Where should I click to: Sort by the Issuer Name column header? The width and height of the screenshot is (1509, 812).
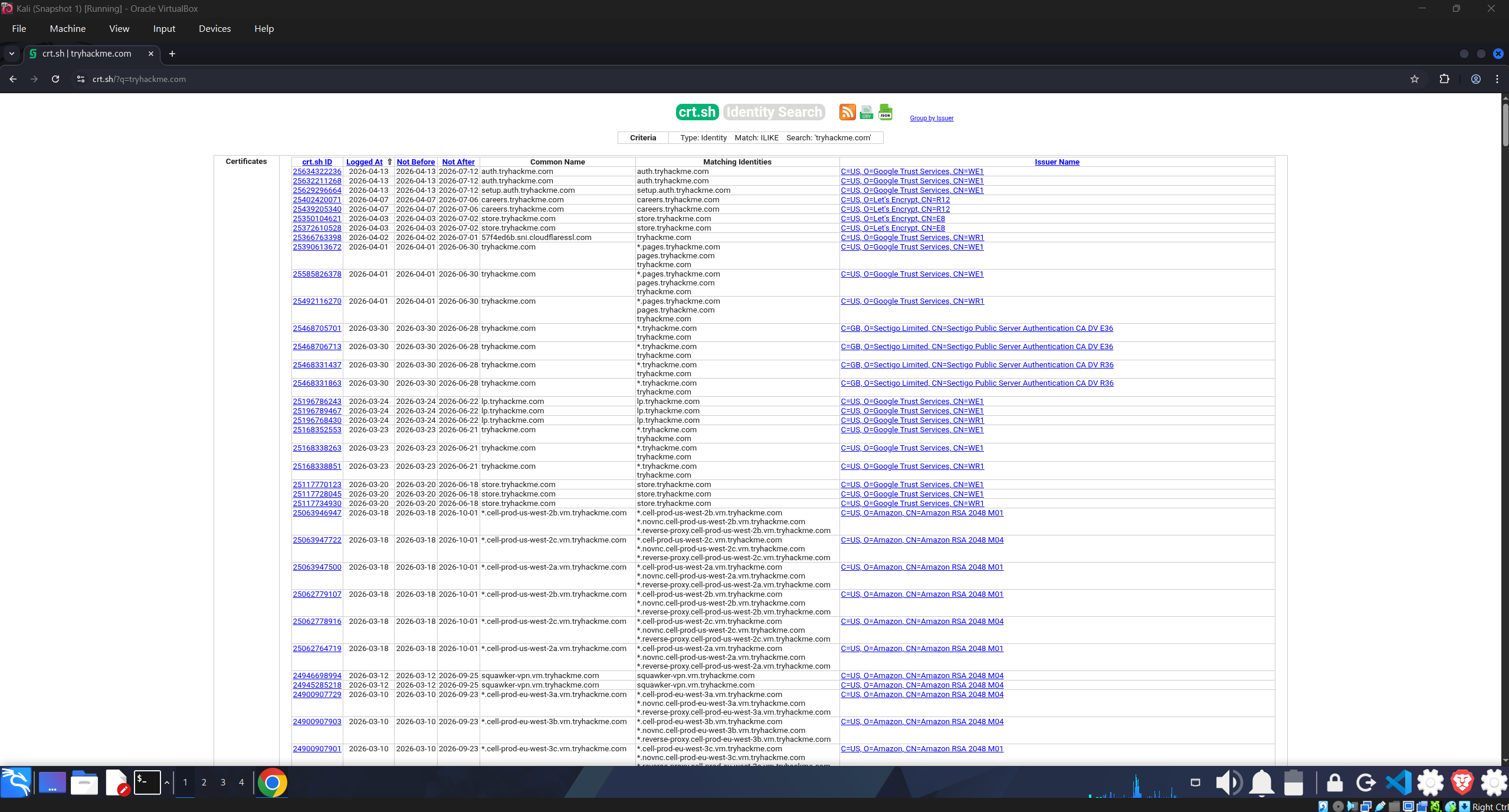pyautogui.click(x=1057, y=162)
